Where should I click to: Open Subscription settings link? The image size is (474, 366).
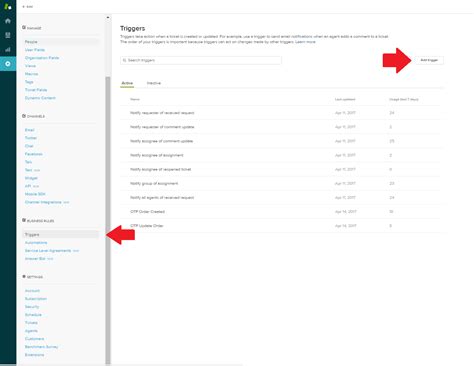(x=36, y=299)
